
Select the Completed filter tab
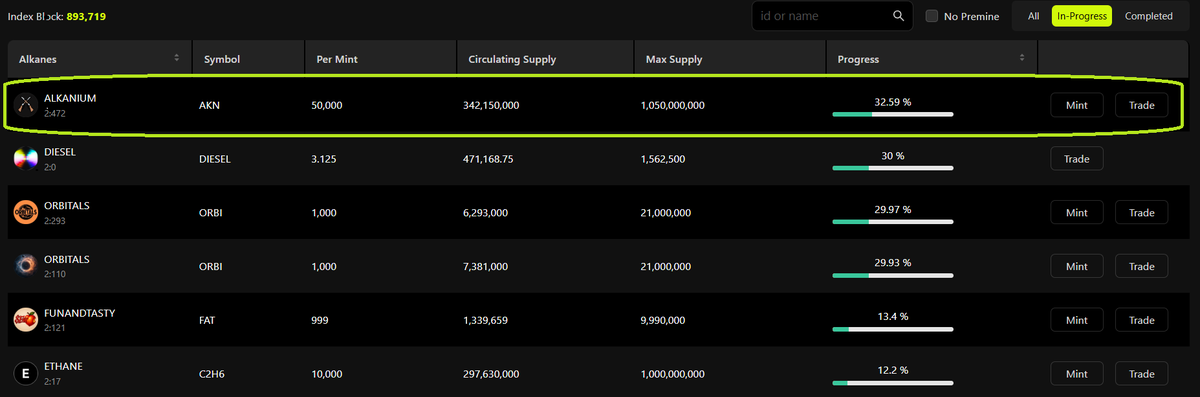(x=1149, y=16)
